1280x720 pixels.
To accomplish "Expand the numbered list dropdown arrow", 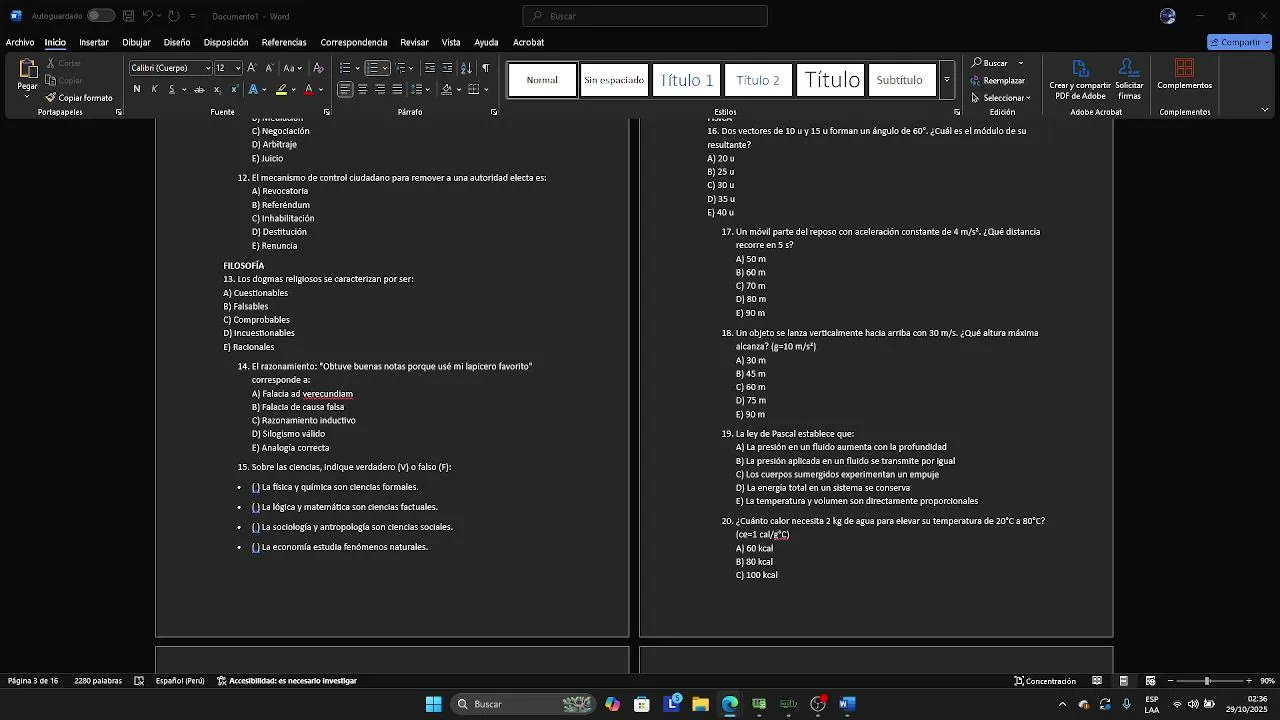I will 385,68.
